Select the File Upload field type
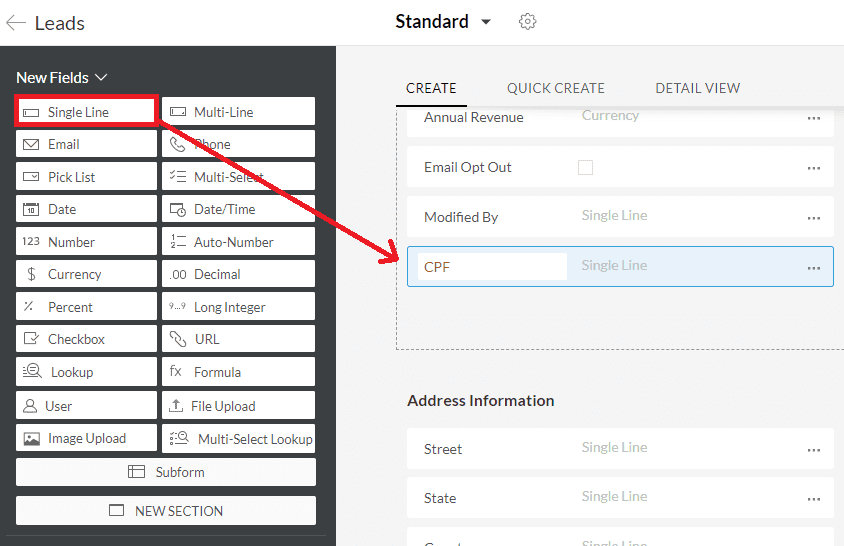 [x=238, y=405]
